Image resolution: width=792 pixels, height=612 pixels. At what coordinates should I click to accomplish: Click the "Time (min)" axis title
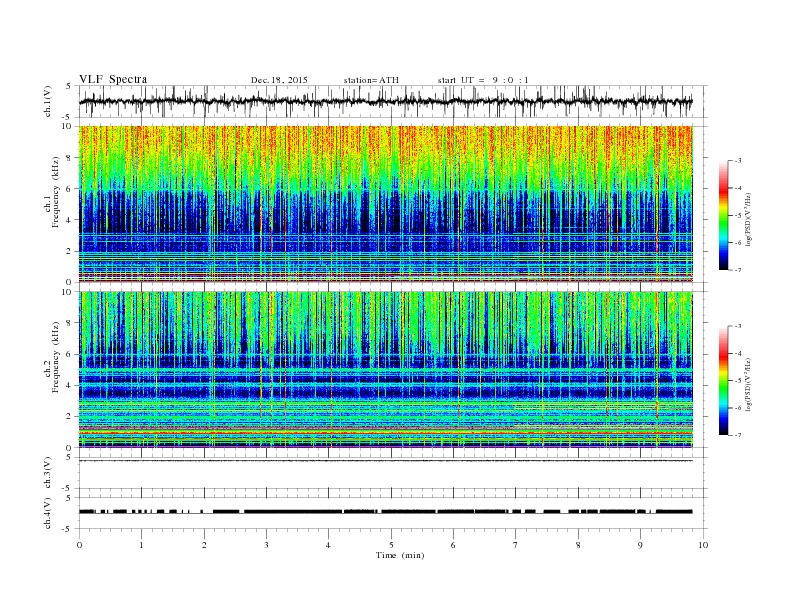[400, 555]
